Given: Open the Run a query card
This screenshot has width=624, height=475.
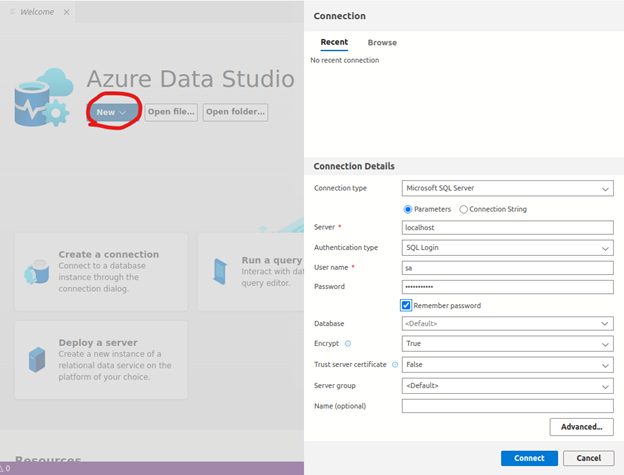Looking at the screenshot, I should pyautogui.click(x=251, y=272).
